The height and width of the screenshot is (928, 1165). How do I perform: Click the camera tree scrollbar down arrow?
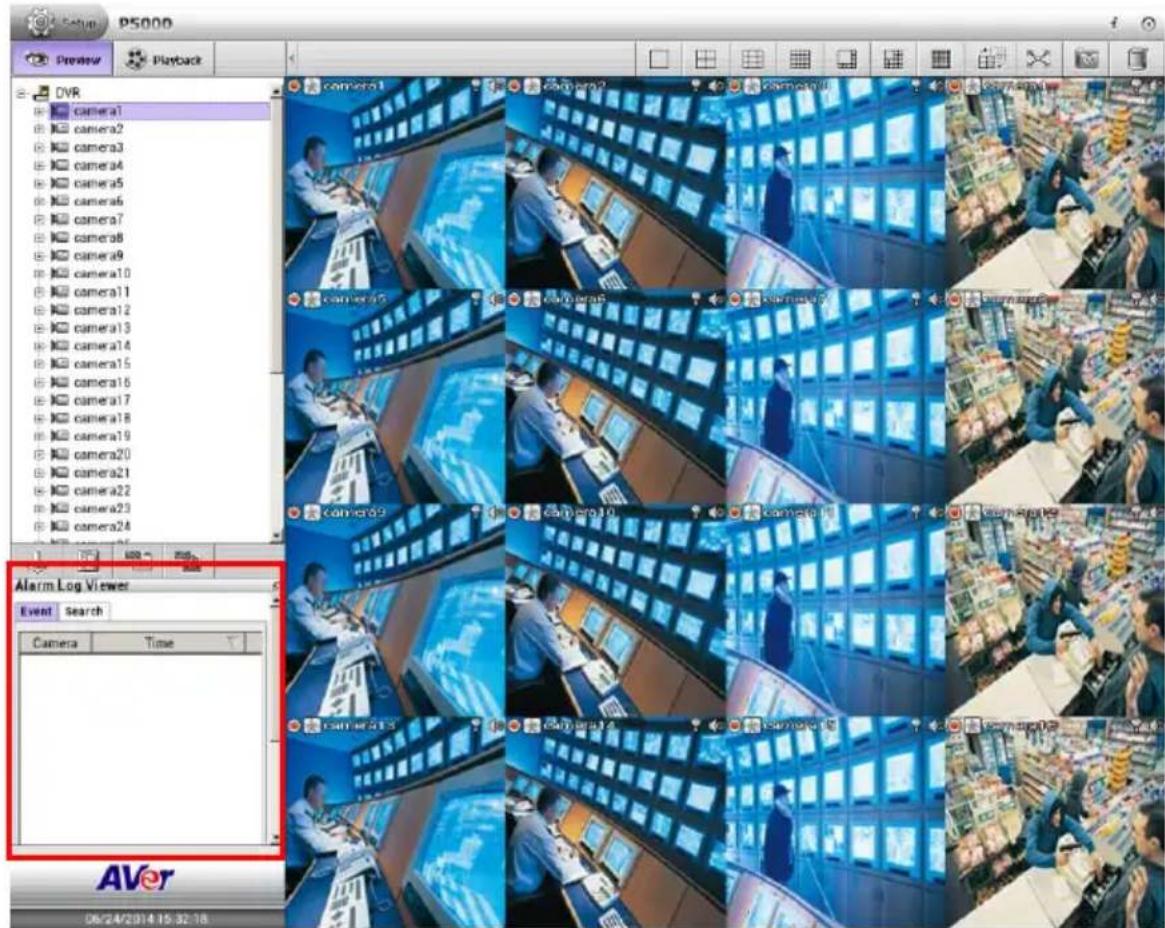(276, 535)
